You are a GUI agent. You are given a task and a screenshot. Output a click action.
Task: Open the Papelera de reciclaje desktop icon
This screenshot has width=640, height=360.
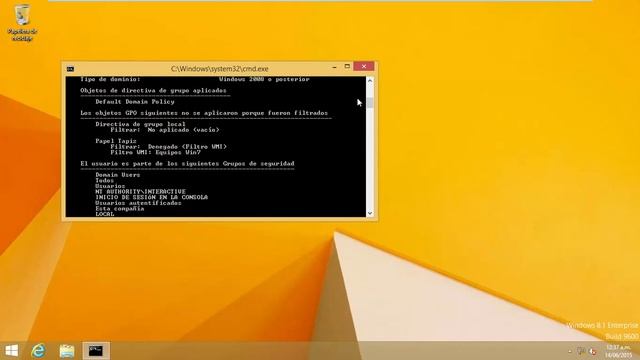click(x=22, y=23)
